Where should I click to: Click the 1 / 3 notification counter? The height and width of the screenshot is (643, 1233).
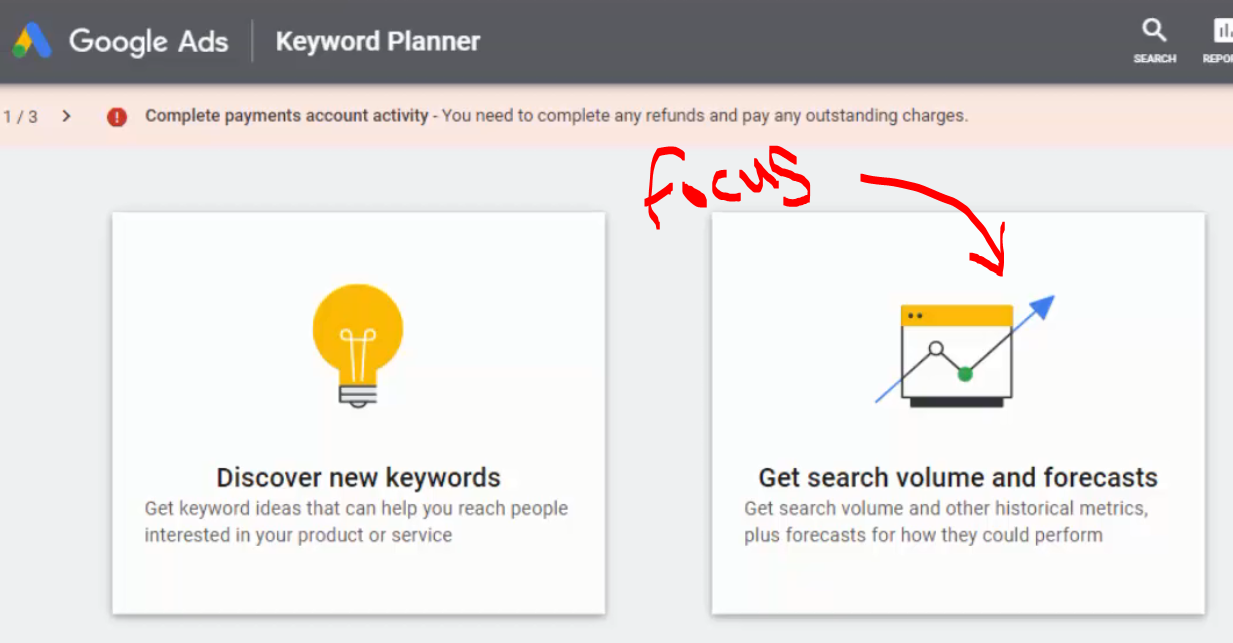click(20, 116)
